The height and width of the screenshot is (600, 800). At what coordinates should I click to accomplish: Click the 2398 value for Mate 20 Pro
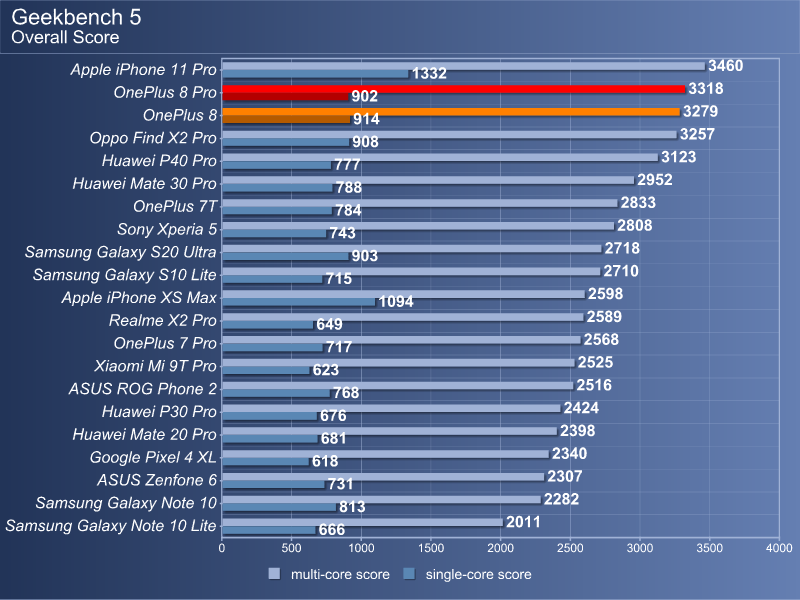coord(578,431)
